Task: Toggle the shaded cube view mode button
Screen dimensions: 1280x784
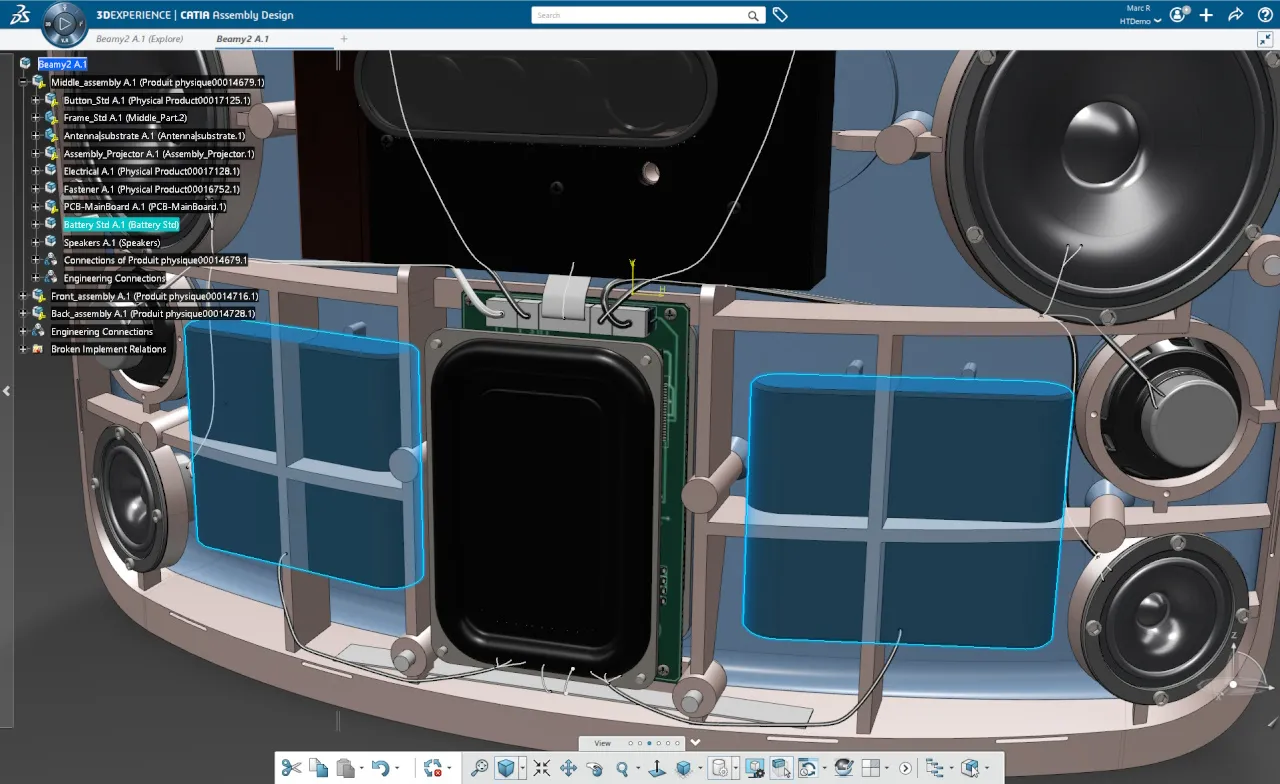Action: tap(506, 768)
